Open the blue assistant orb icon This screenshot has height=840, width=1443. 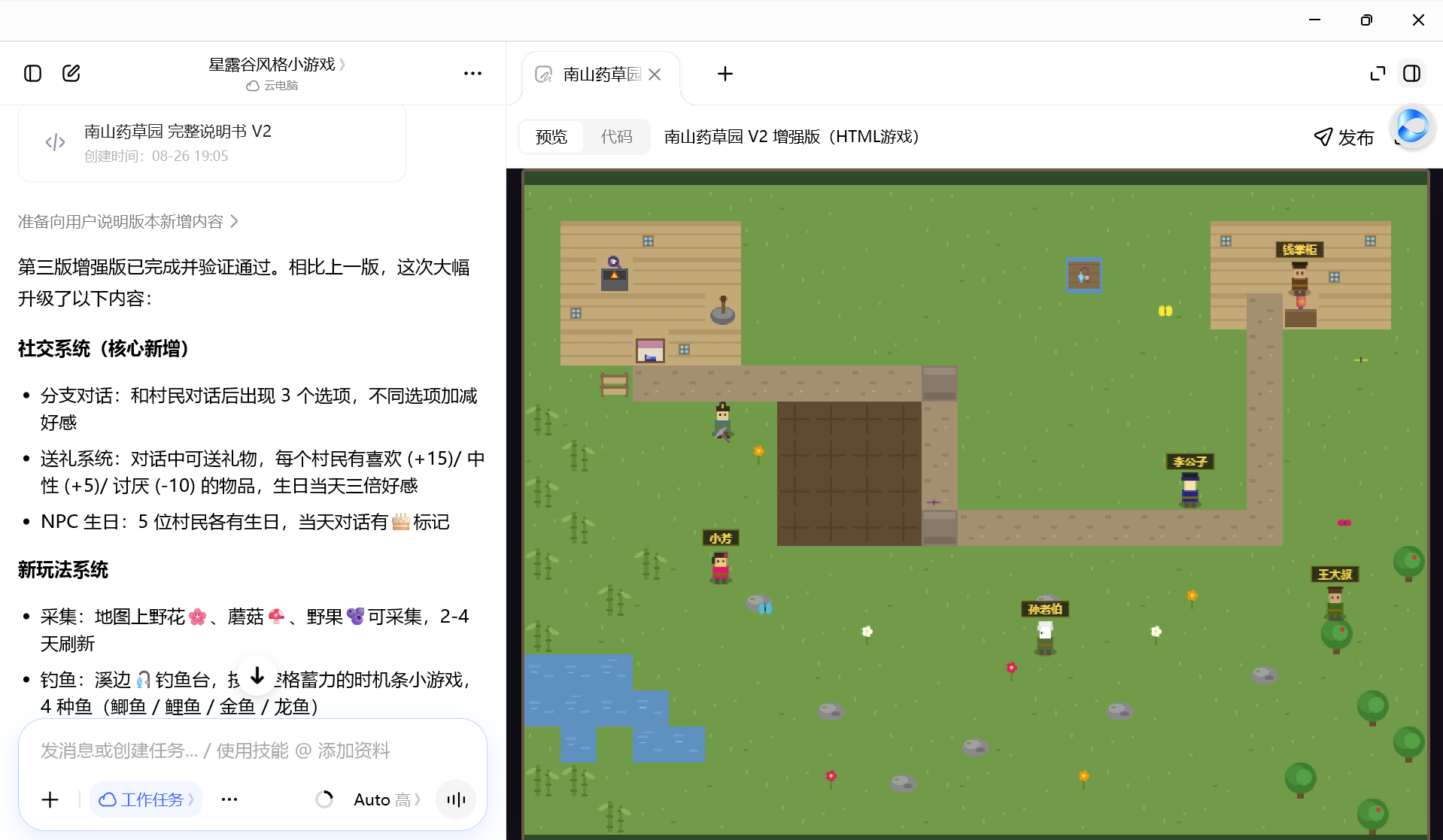point(1412,126)
